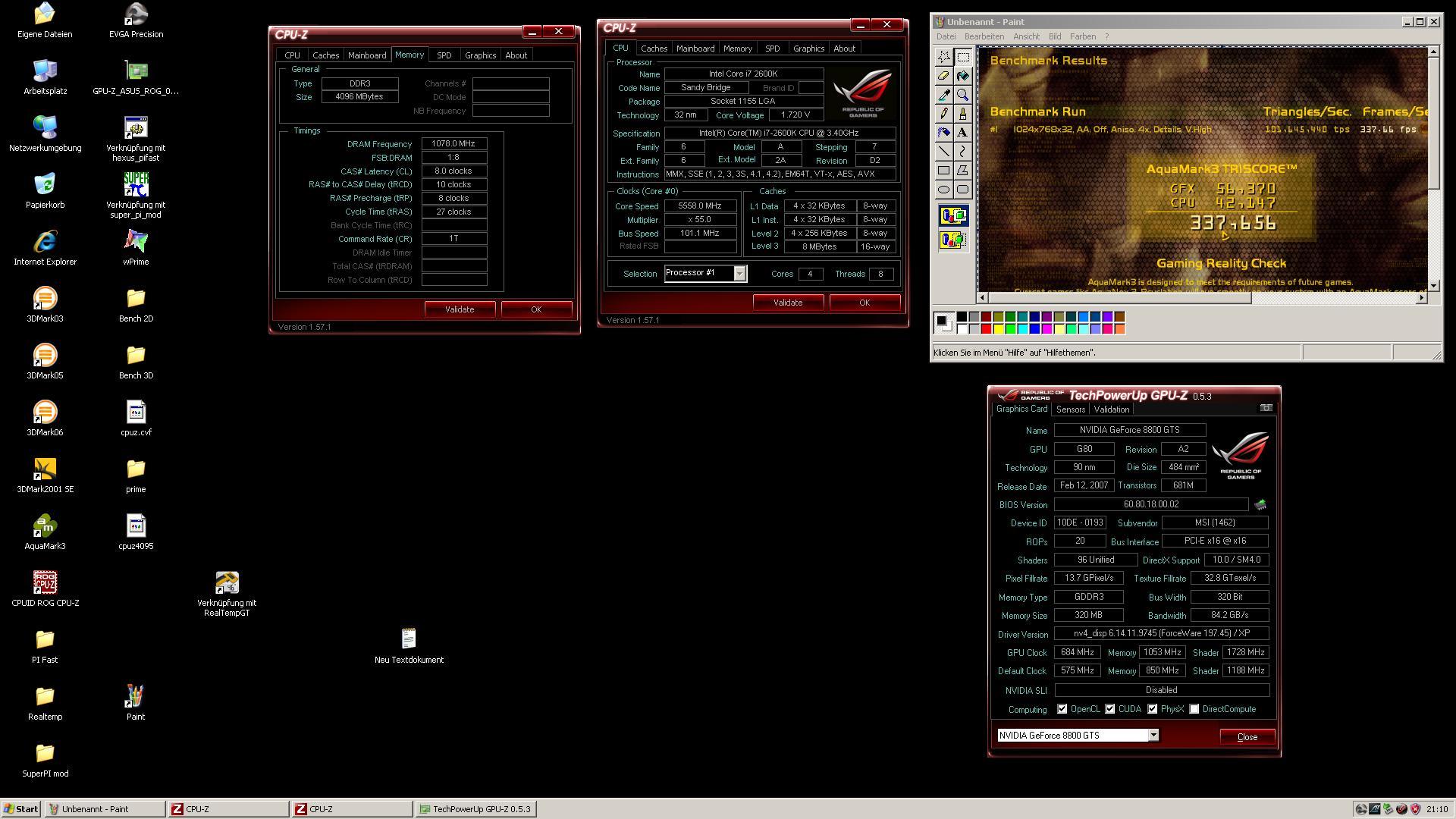
Task: Click the BIOS save chip icon in GPU-Z
Action: [1260, 504]
